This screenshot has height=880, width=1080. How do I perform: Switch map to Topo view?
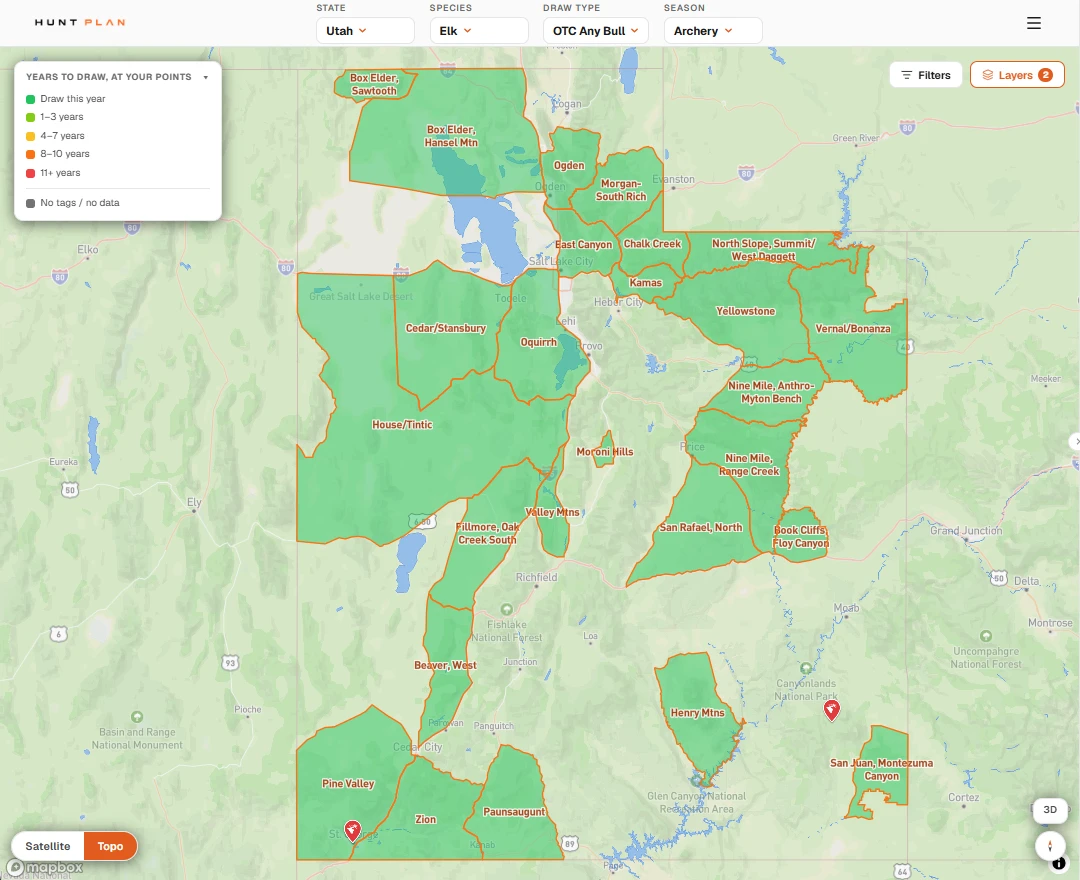click(x=110, y=846)
